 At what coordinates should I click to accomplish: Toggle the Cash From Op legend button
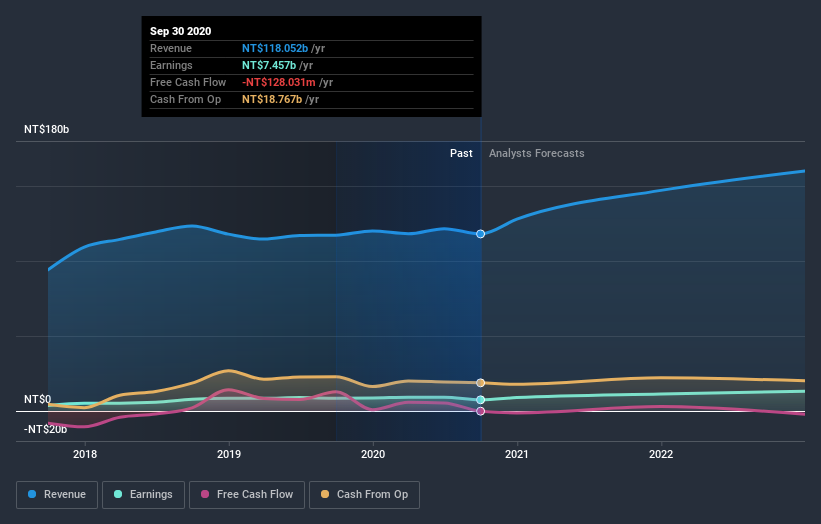pyautogui.click(x=364, y=495)
